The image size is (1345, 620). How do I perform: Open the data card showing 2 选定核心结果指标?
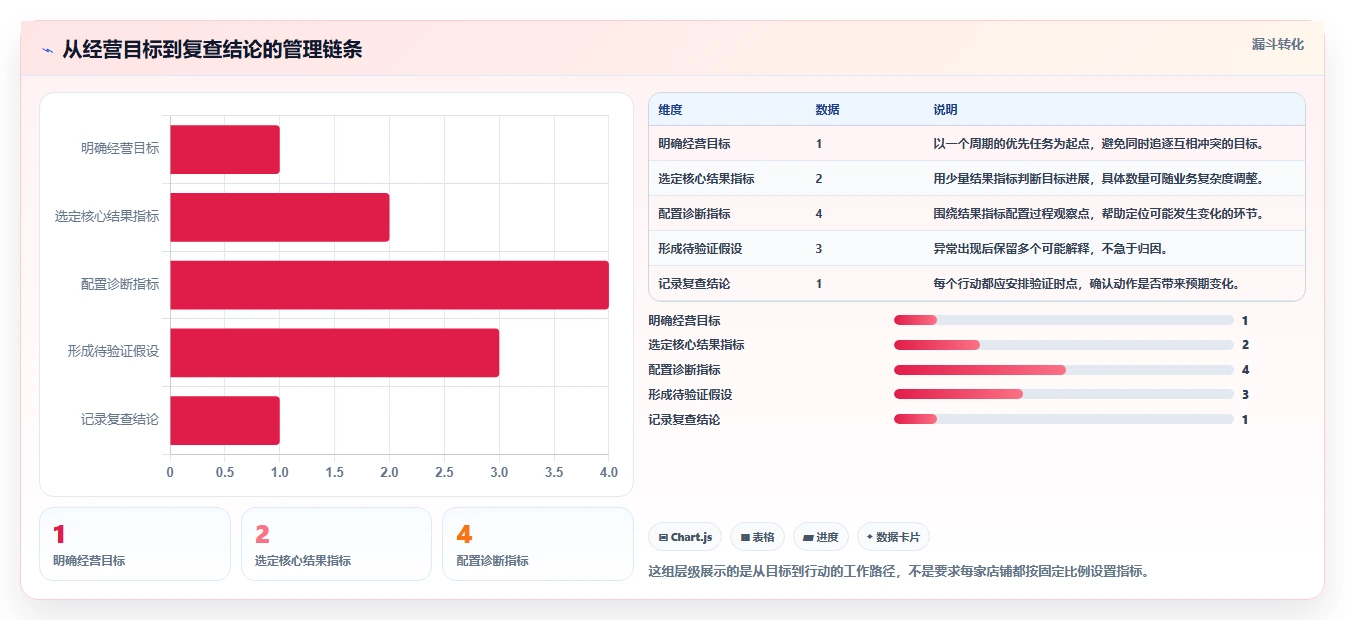click(x=336, y=544)
